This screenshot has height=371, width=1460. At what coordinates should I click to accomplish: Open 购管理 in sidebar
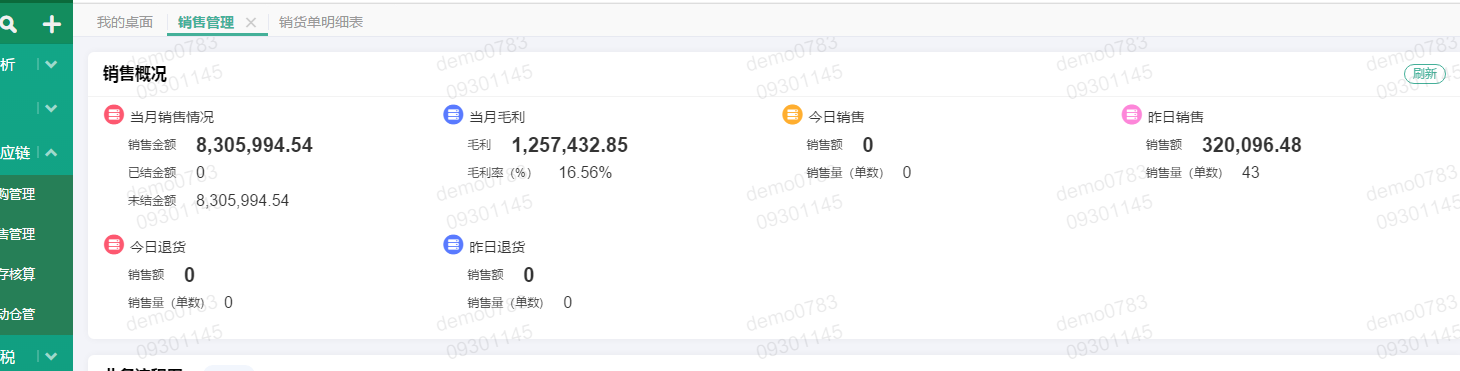(x=18, y=194)
